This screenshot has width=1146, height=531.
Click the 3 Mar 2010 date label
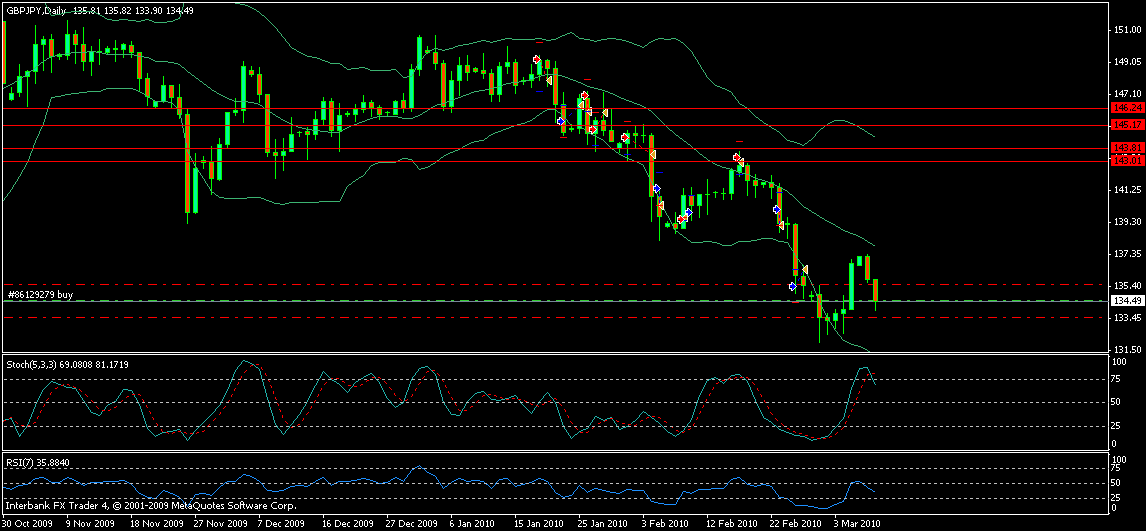click(x=858, y=523)
